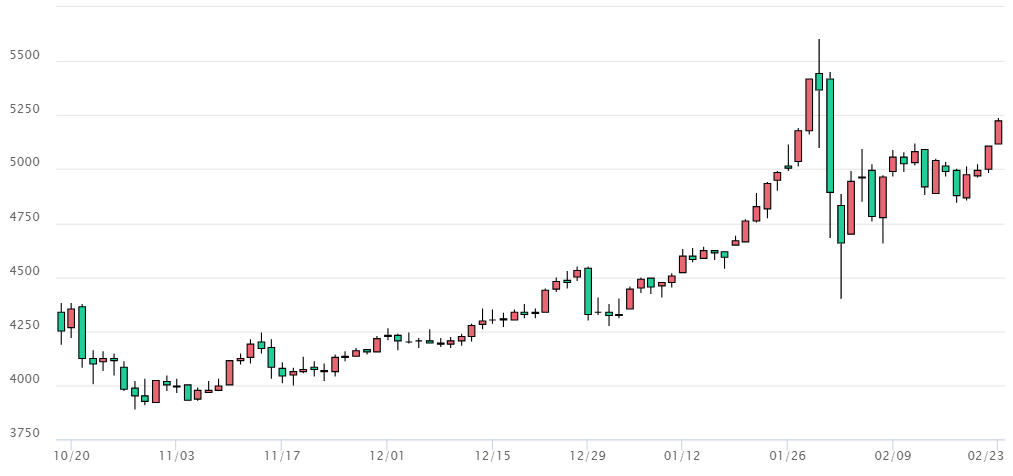Select the 01/12 date on the axis
The image size is (1013, 476).
[682, 456]
